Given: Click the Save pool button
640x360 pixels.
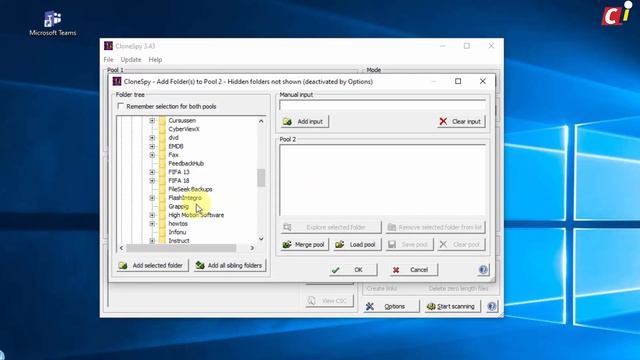Looking at the screenshot, I should tap(409, 244).
